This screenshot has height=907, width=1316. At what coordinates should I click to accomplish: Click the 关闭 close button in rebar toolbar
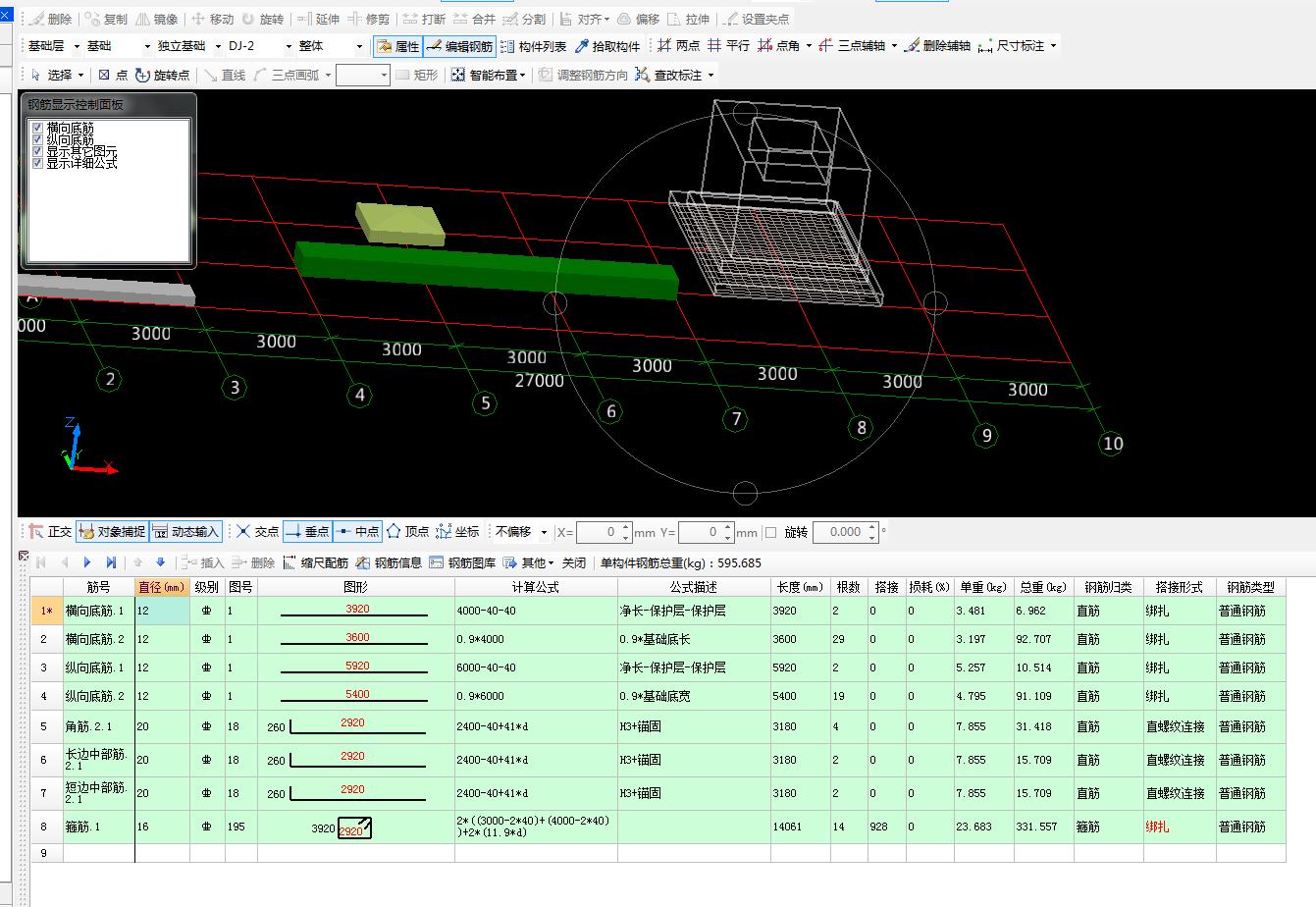pos(574,562)
